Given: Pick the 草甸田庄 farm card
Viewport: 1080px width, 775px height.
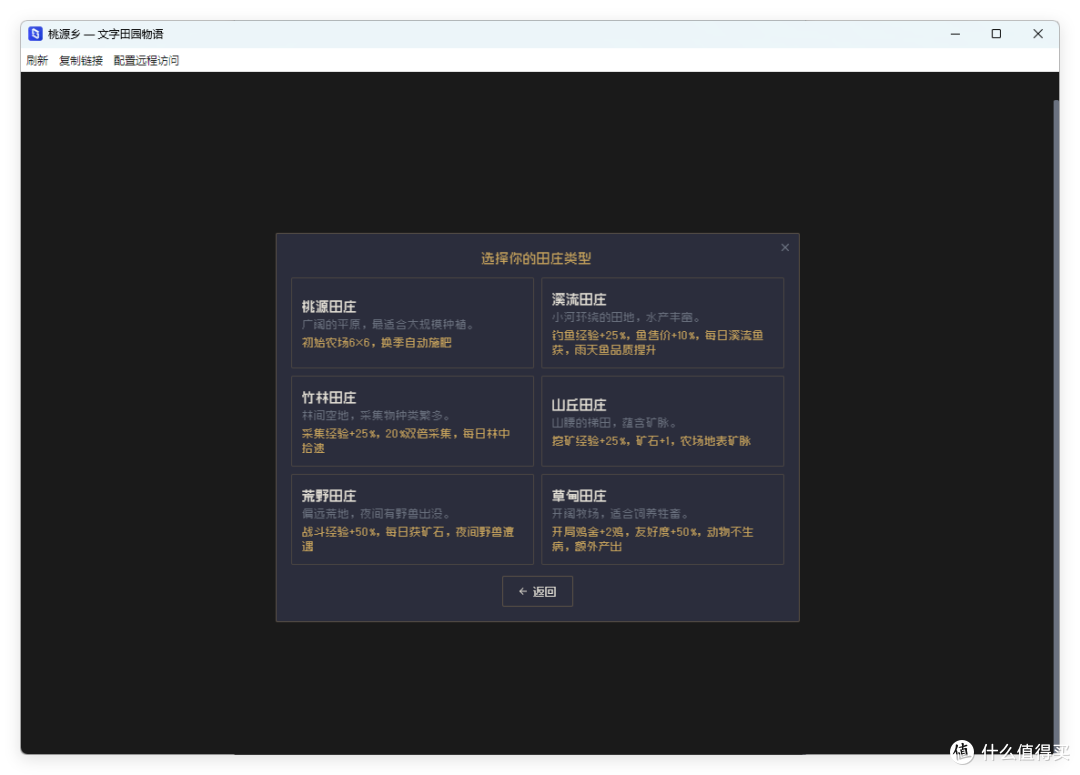Looking at the screenshot, I should tap(662, 519).
